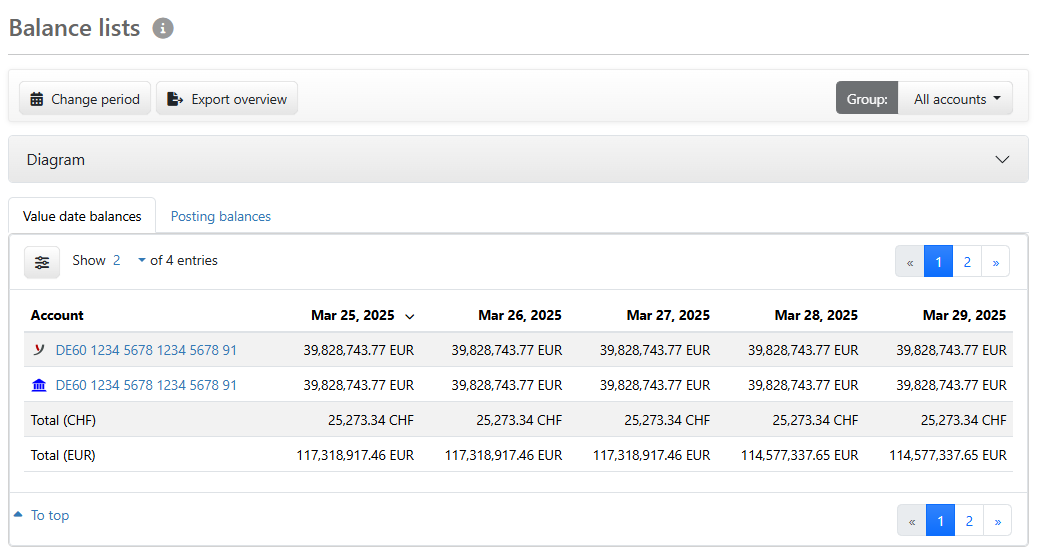This screenshot has width=1037, height=552.
Task: Open the All accounts group dropdown
Action: tap(955, 99)
